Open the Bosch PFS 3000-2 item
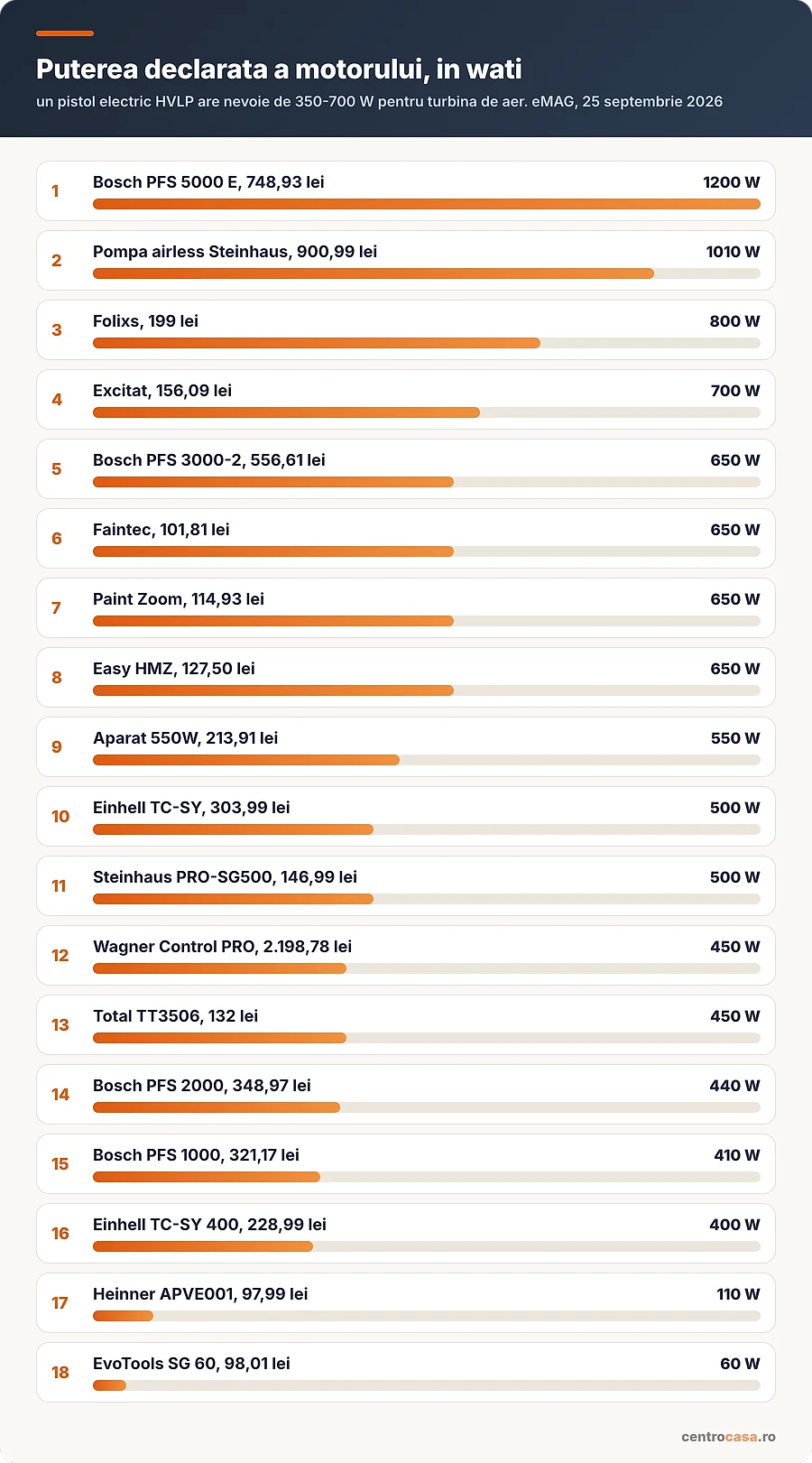812x1463 pixels. (406, 468)
